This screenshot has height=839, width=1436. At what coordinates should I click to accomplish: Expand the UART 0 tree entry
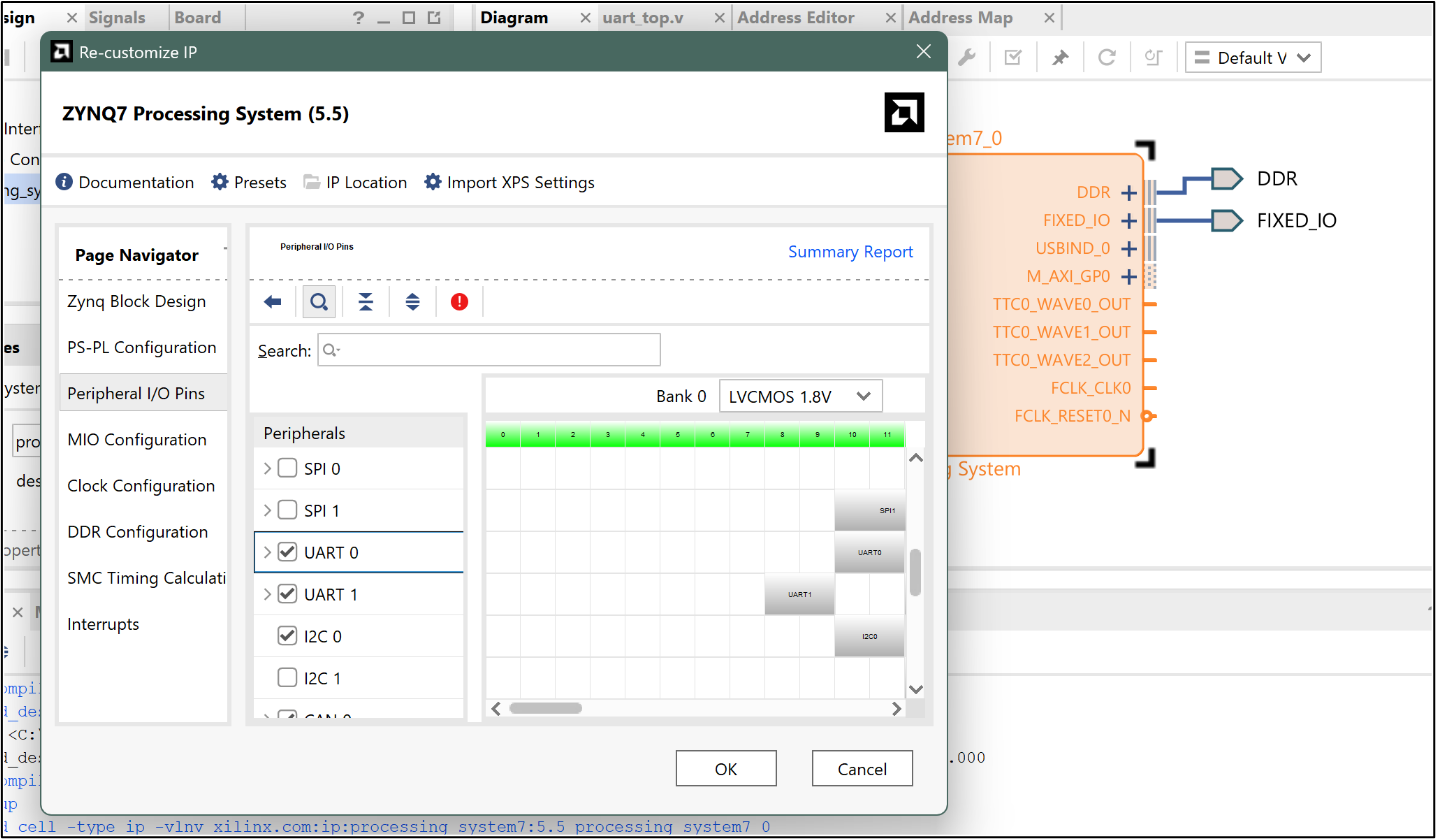(268, 552)
